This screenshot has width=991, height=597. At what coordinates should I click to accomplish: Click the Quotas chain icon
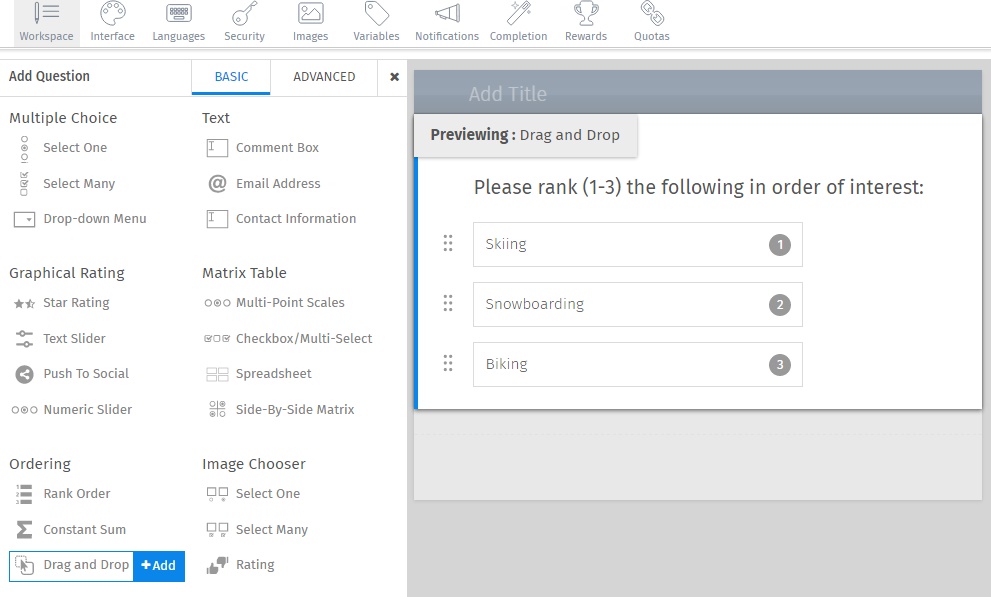(x=651, y=14)
